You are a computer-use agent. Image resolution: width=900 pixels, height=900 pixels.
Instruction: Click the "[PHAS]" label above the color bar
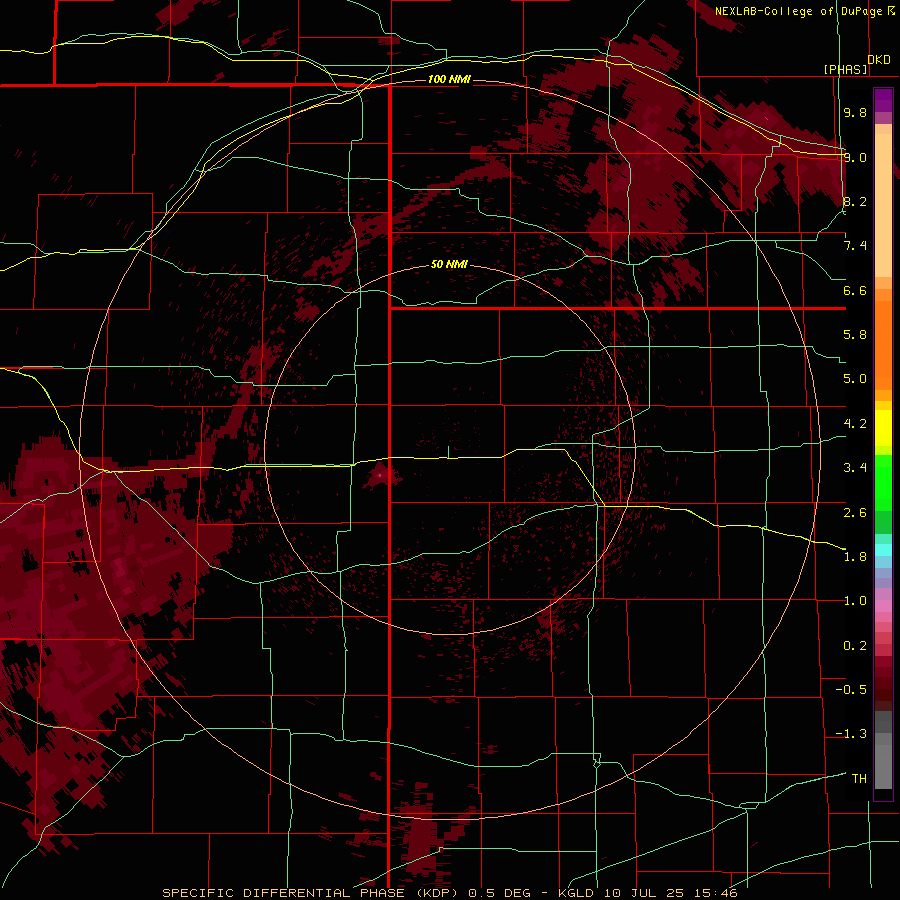click(x=845, y=69)
